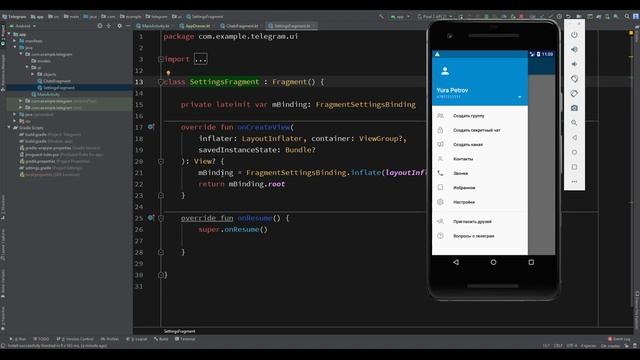This screenshot has height=360, width=640.
Task: Click the expand all icon in Project panel header
Action: [x=109, y=26]
